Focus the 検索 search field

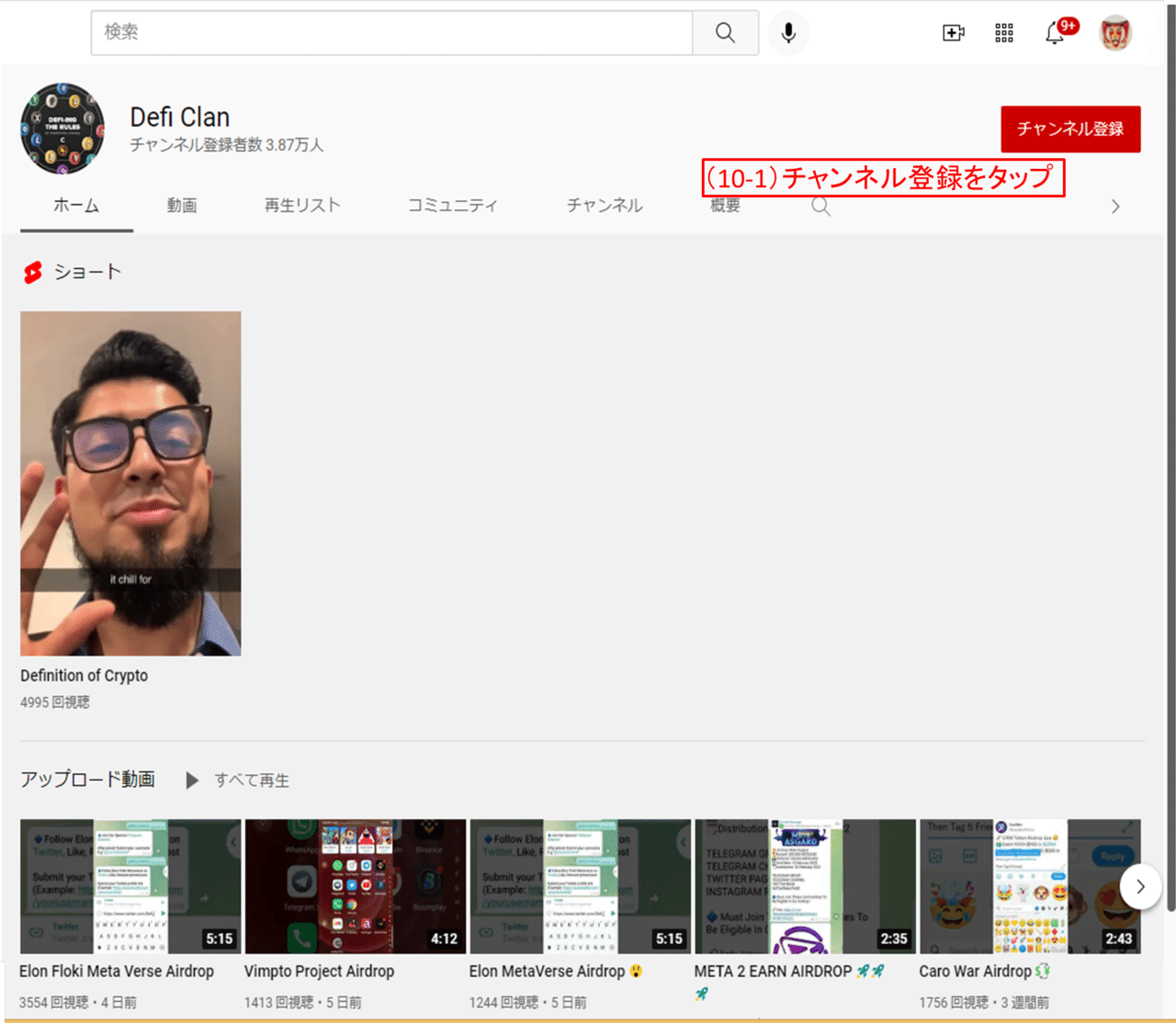tap(391, 33)
